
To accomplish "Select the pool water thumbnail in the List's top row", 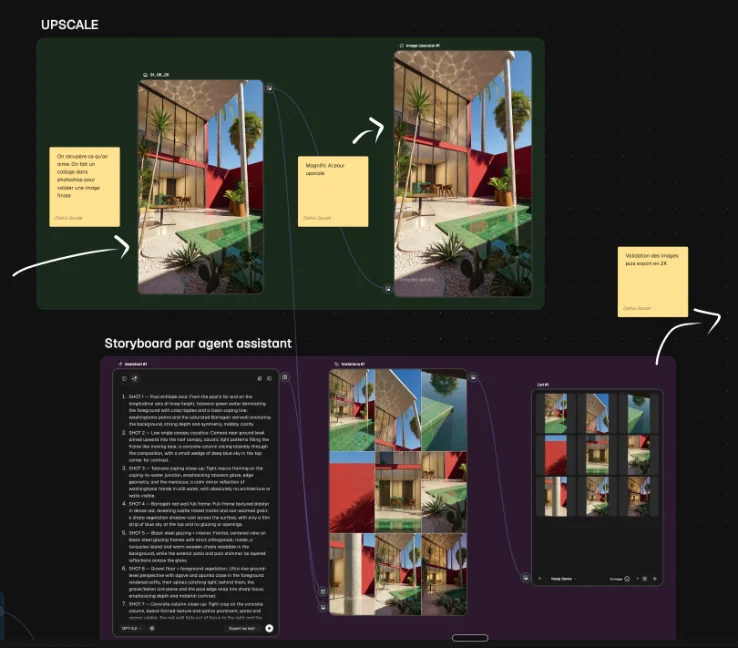I will click(638, 414).
